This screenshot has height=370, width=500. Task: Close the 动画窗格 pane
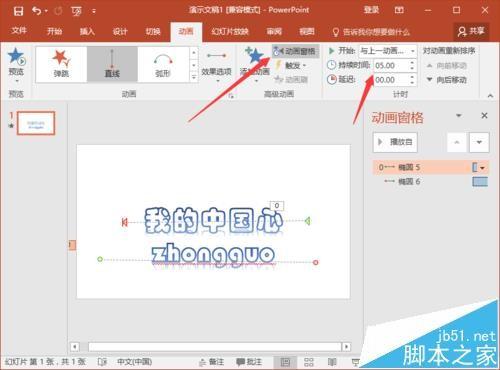484,116
